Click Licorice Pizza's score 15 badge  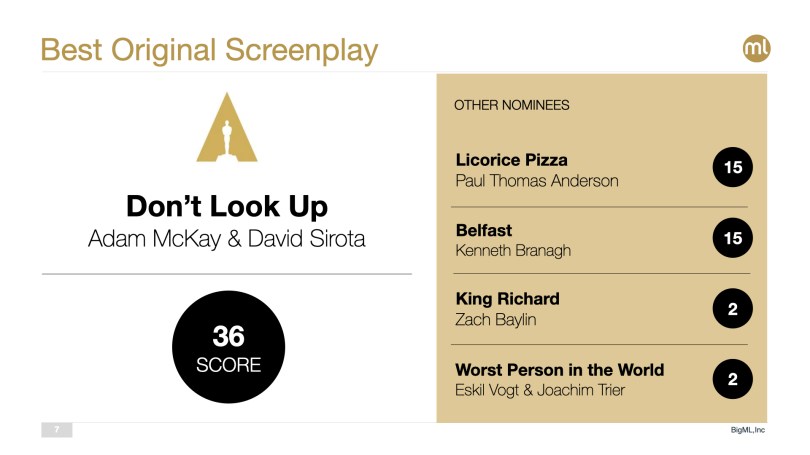pyautogui.click(x=732, y=168)
